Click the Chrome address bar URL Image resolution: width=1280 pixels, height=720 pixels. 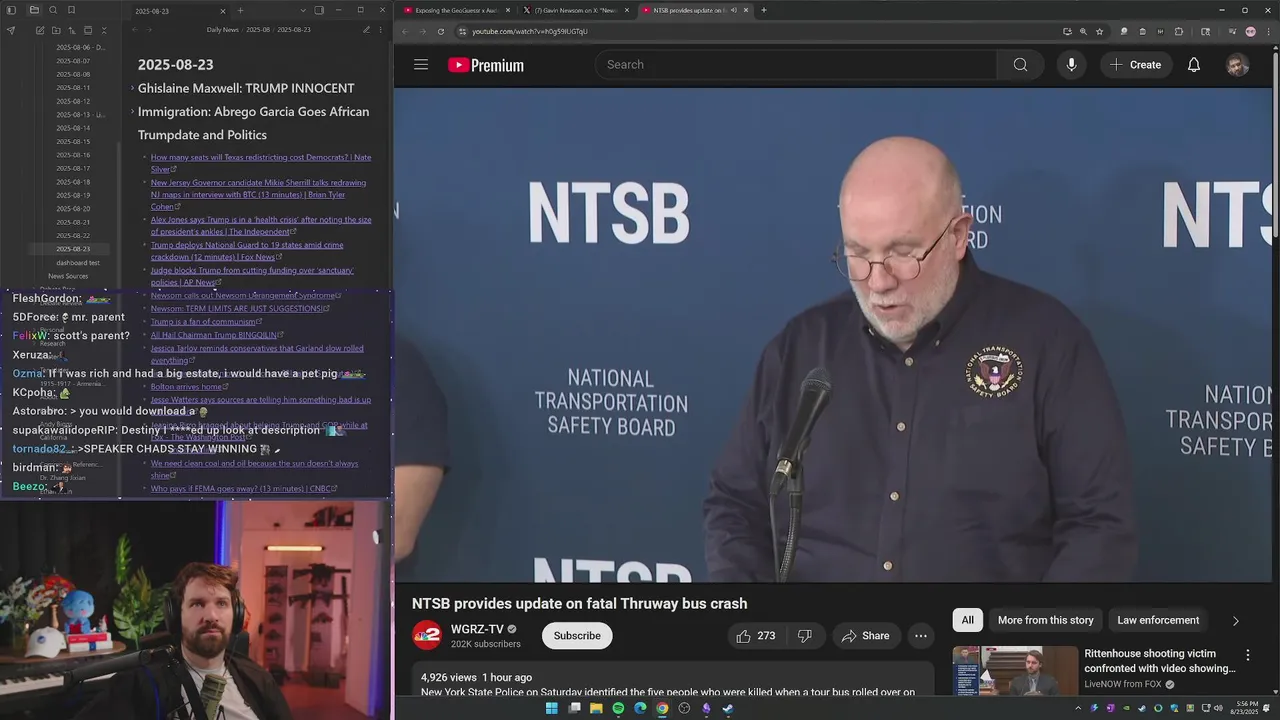click(x=530, y=31)
